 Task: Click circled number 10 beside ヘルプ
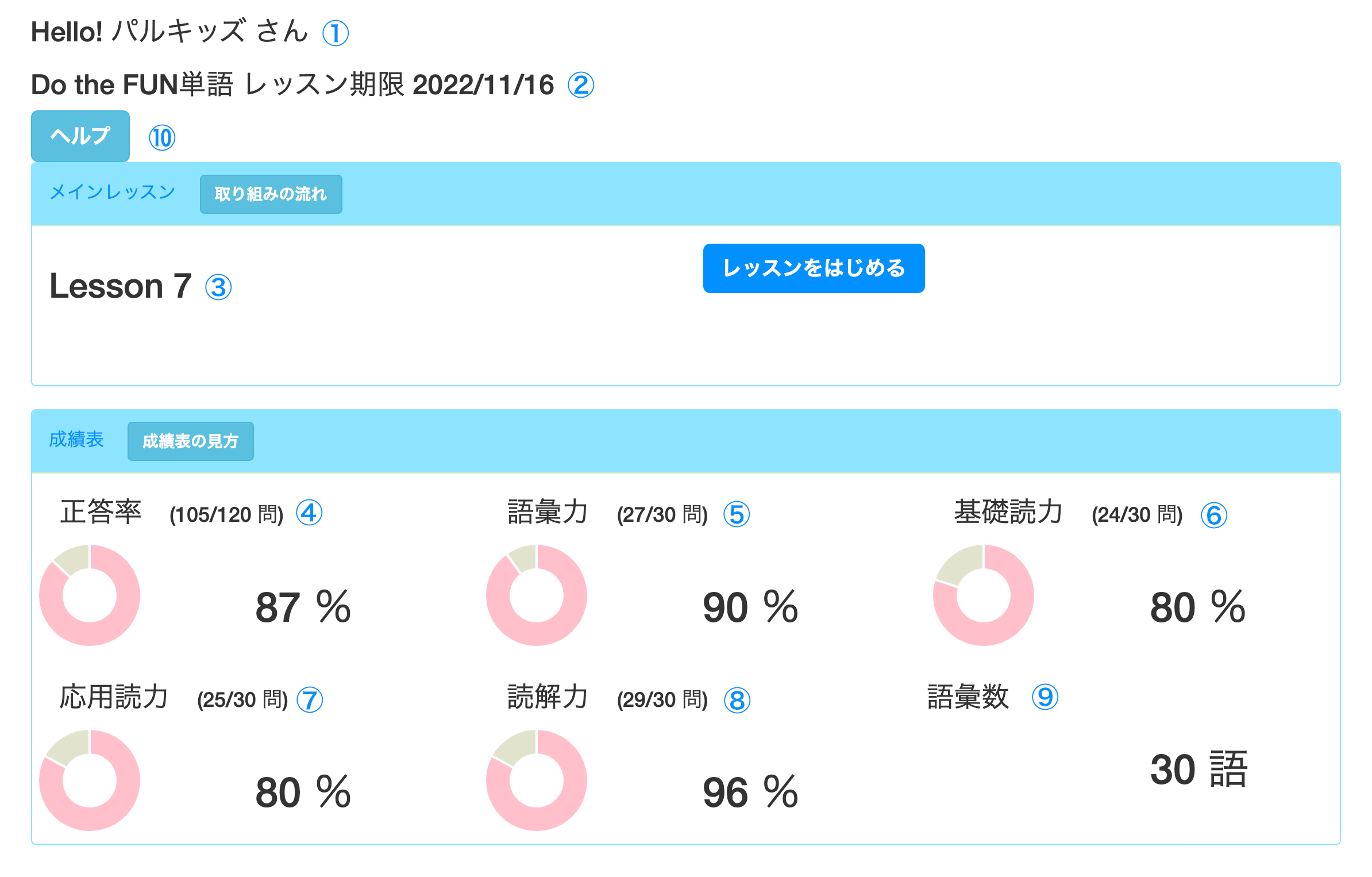pyautogui.click(x=162, y=138)
